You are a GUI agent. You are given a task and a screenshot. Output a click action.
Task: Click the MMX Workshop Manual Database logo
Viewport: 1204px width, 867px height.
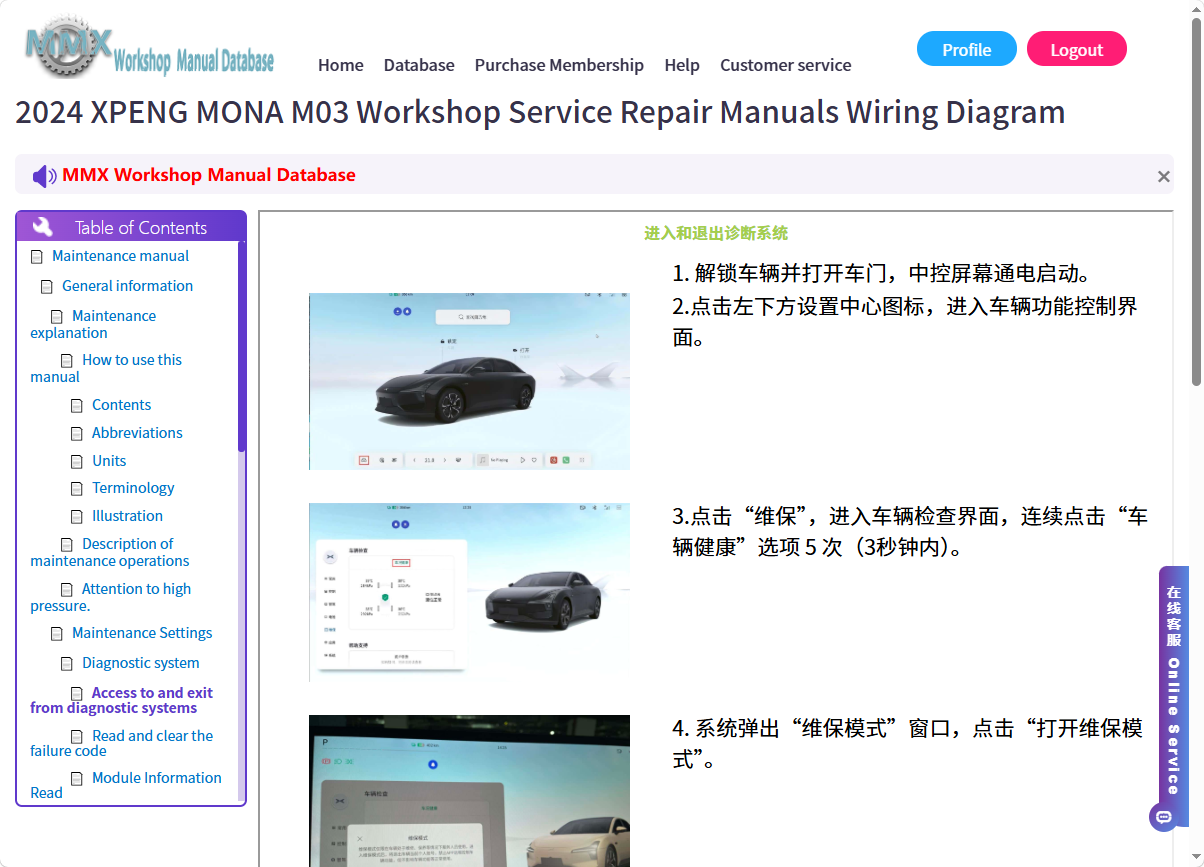[150, 47]
